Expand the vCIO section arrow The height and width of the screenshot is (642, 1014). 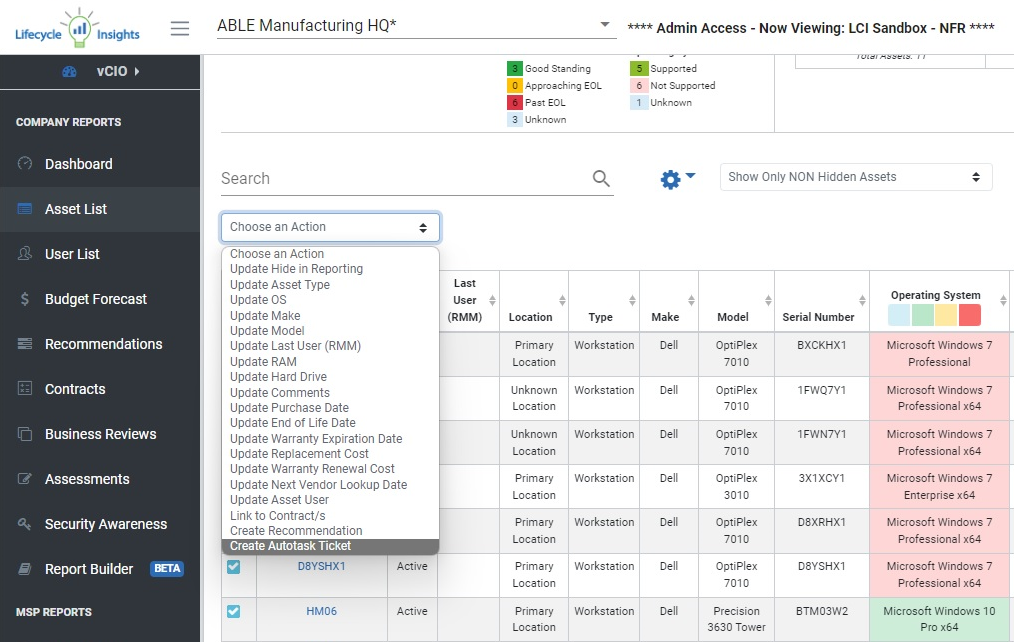[x=137, y=72]
